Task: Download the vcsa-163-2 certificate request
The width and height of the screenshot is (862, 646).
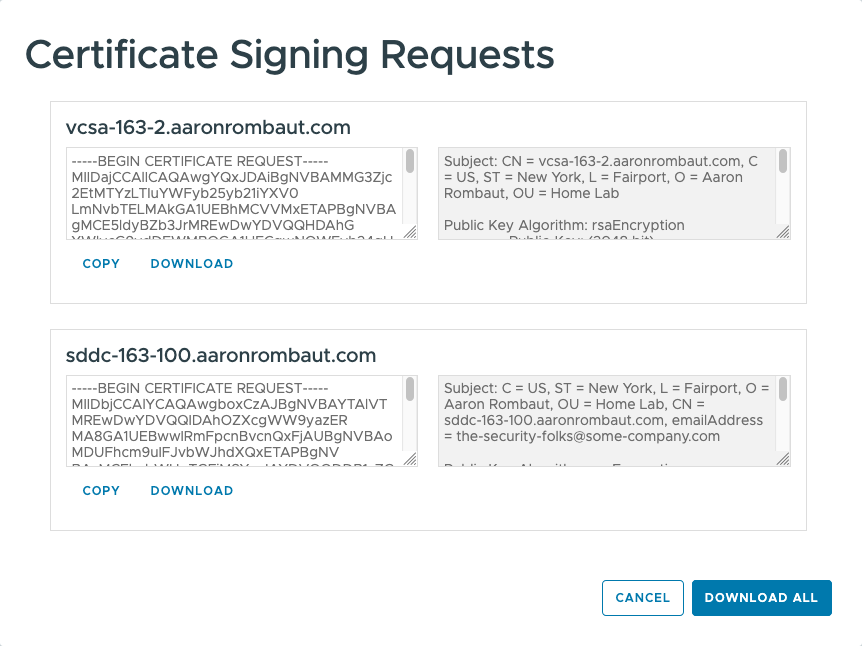Action: 192,264
